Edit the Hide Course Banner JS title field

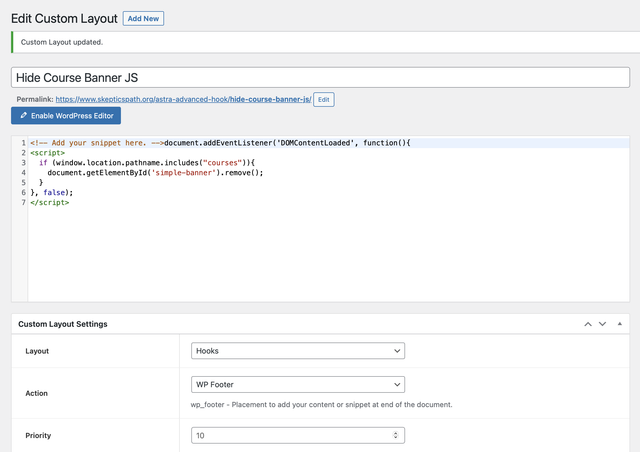click(x=320, y=78)
